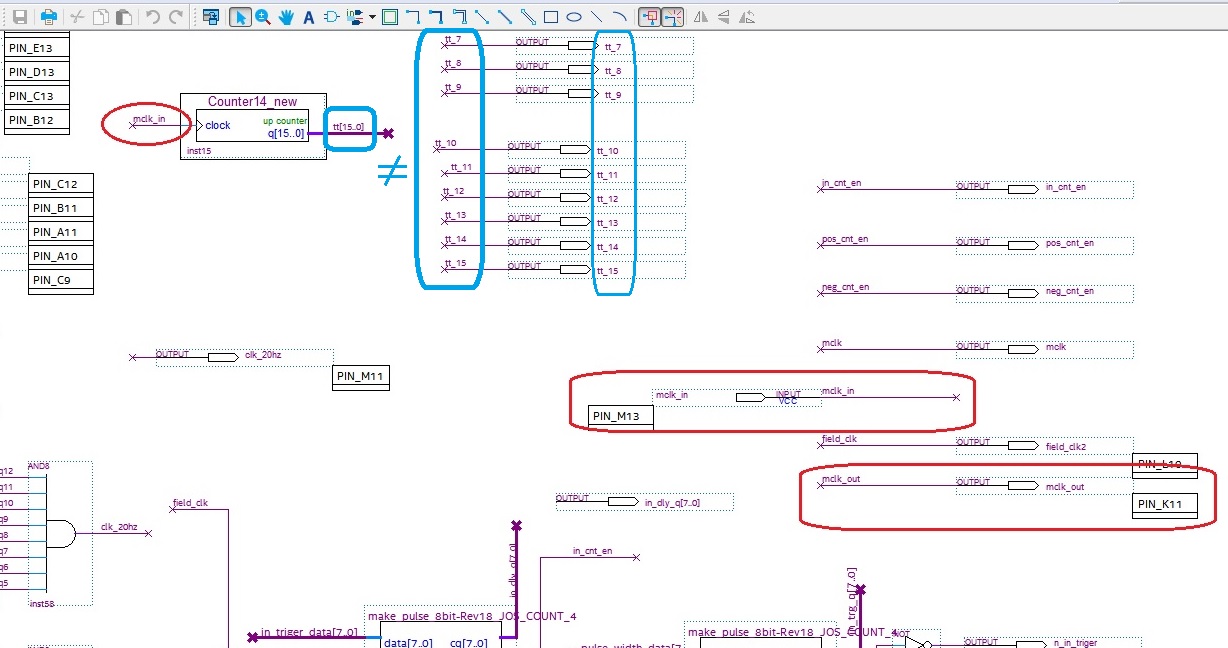
Task: Select the Hand pan tool
Action: click(286, 17)
